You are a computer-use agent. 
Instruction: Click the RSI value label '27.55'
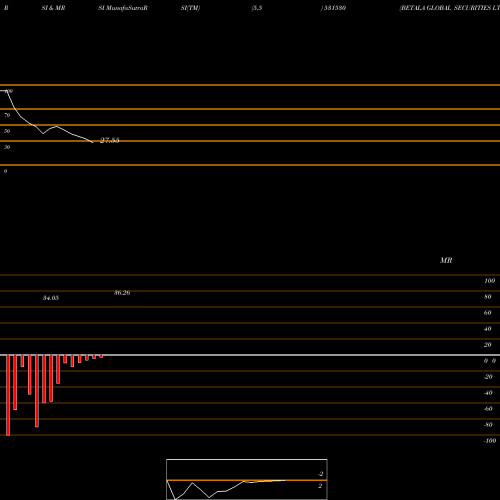coord(110,140)
